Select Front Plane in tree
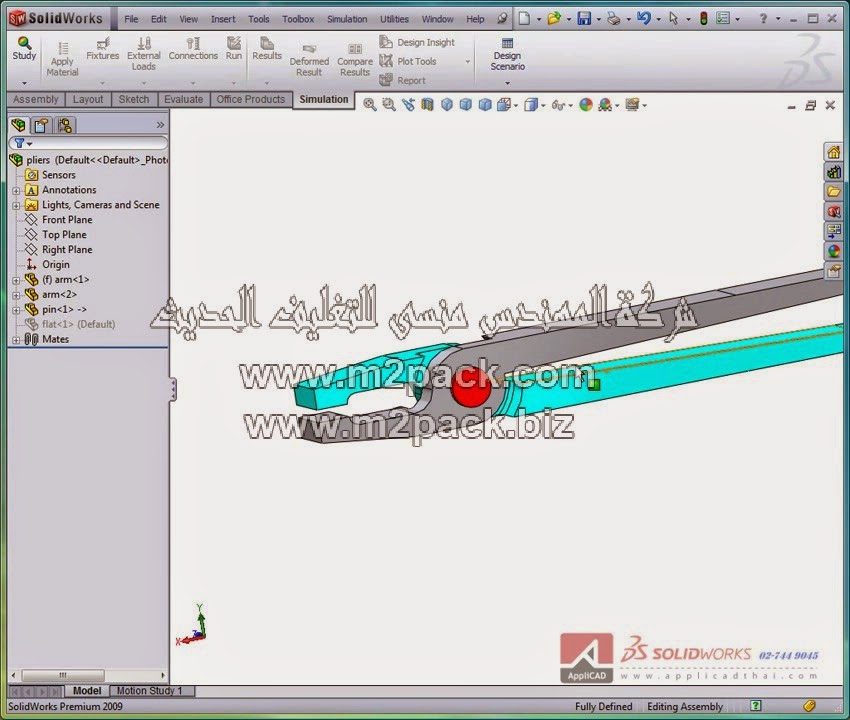850x720 pixels. [x=67, y=220]
